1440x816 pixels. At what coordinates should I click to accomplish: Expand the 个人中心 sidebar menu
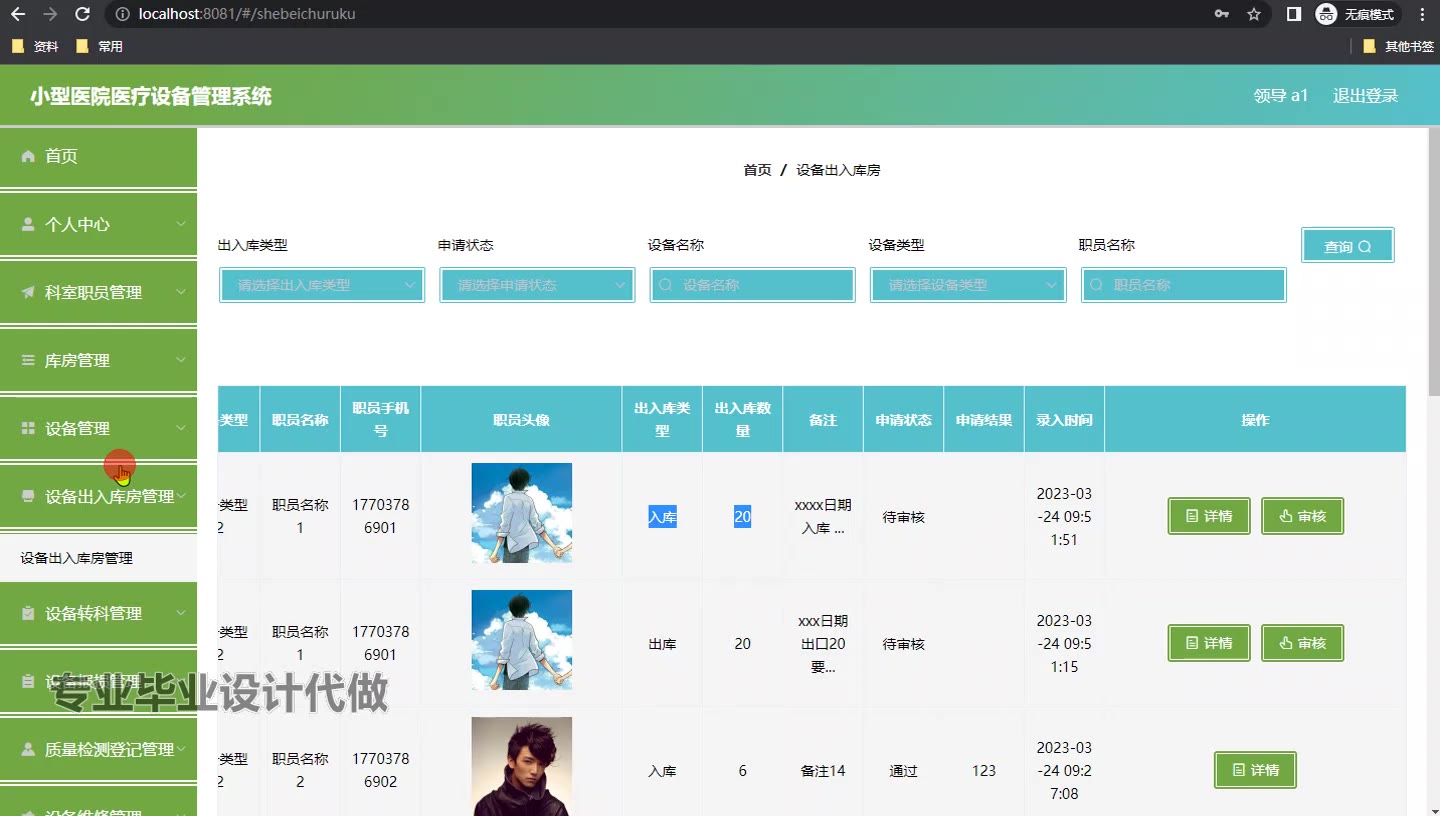(98, 224)
